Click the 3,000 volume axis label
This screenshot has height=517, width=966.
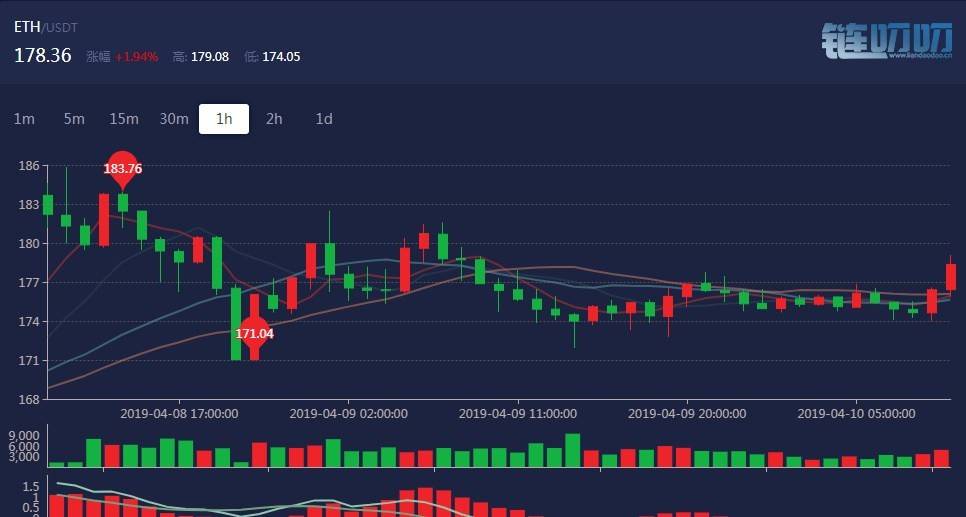pyautogui.click(x=24, y=457)
